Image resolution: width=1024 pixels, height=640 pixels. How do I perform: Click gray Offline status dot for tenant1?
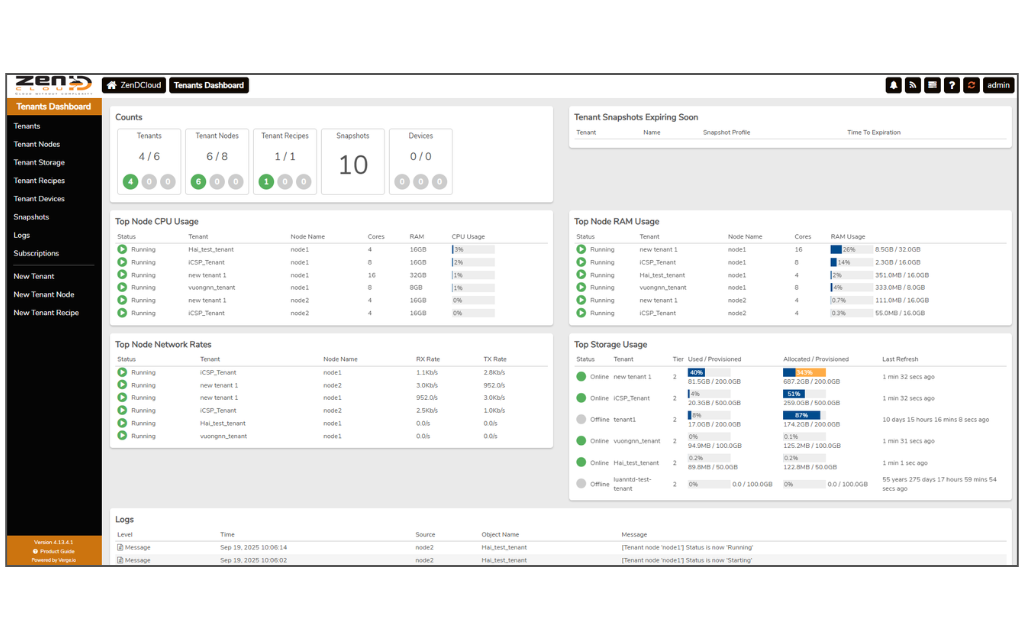[x=580, y=419]
